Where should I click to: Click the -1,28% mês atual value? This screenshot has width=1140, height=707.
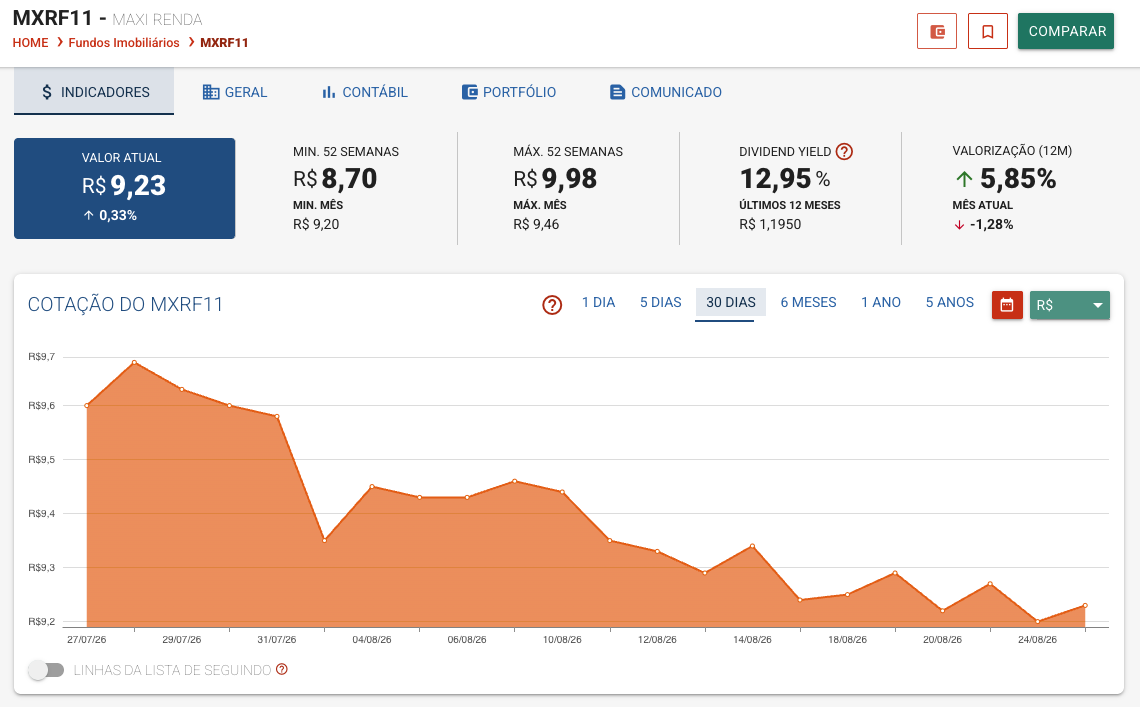point(991,224)
